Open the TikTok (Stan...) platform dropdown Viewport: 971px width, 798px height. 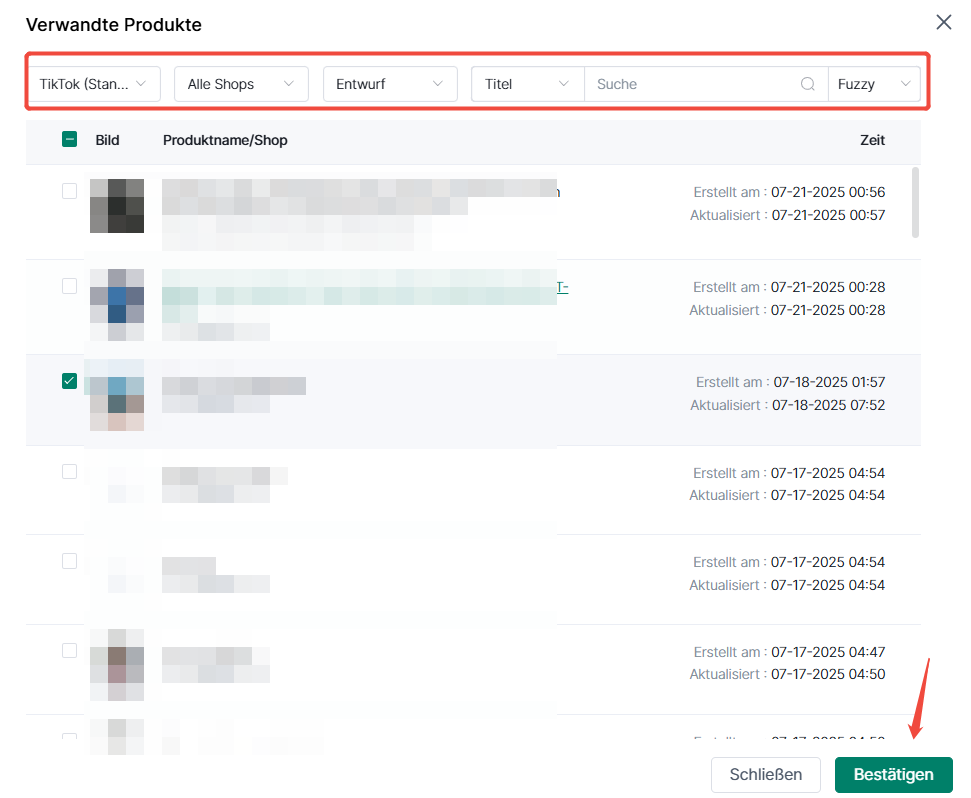point(94,84)
